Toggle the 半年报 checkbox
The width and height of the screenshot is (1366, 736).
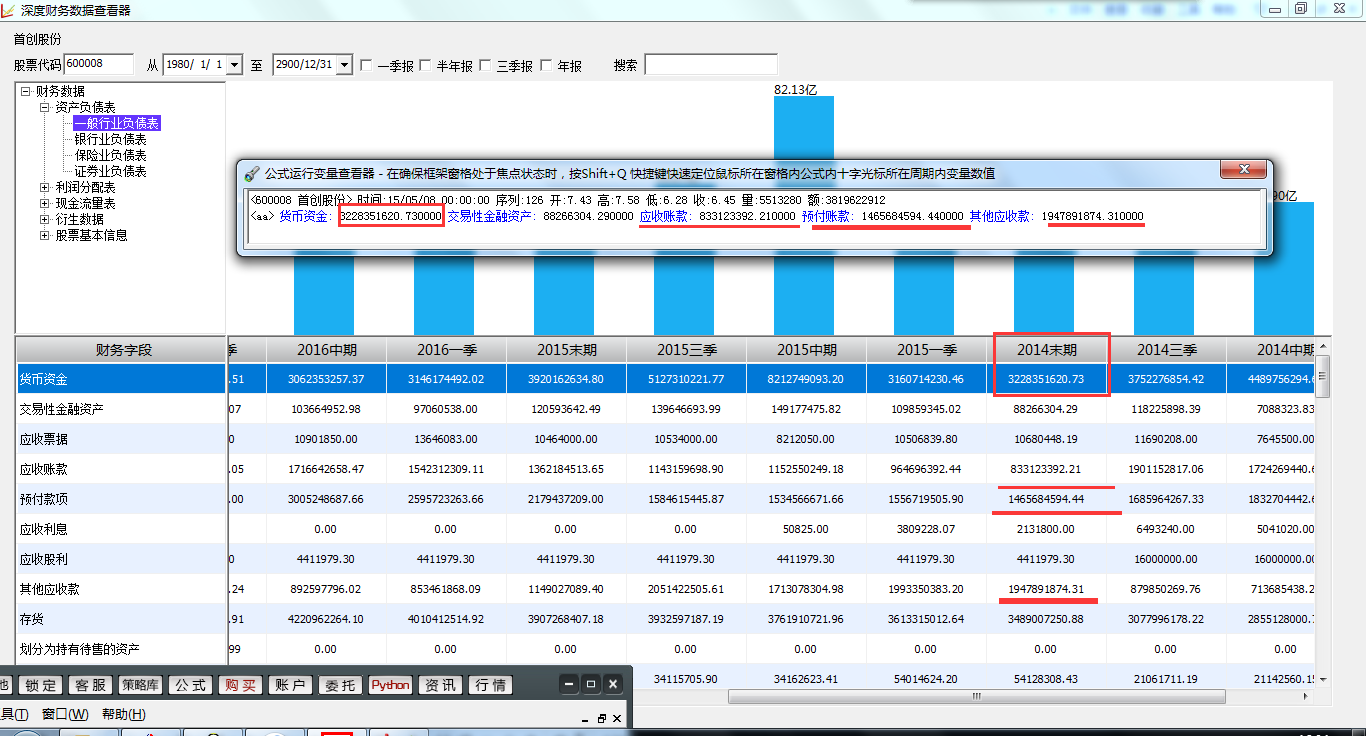click(x=425, y=65)
